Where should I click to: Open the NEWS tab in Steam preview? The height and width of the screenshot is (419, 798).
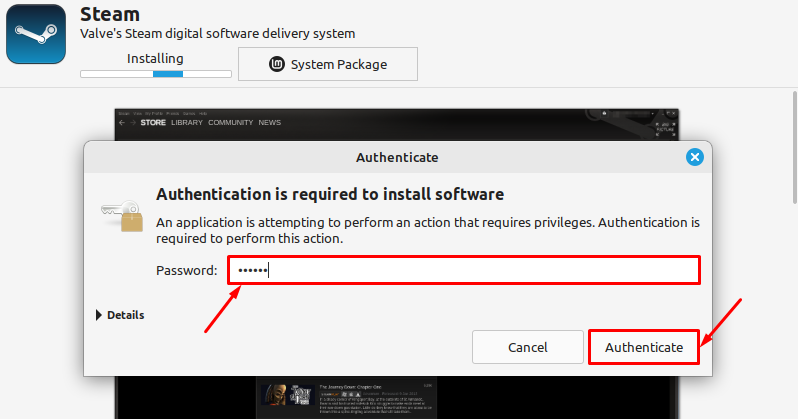tap(270, 123)
